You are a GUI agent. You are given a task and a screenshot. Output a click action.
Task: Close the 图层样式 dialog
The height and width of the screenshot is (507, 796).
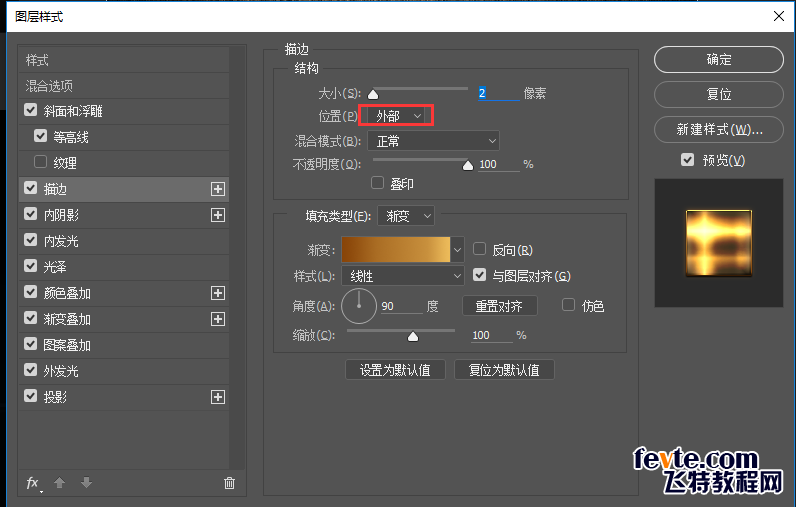779,16
